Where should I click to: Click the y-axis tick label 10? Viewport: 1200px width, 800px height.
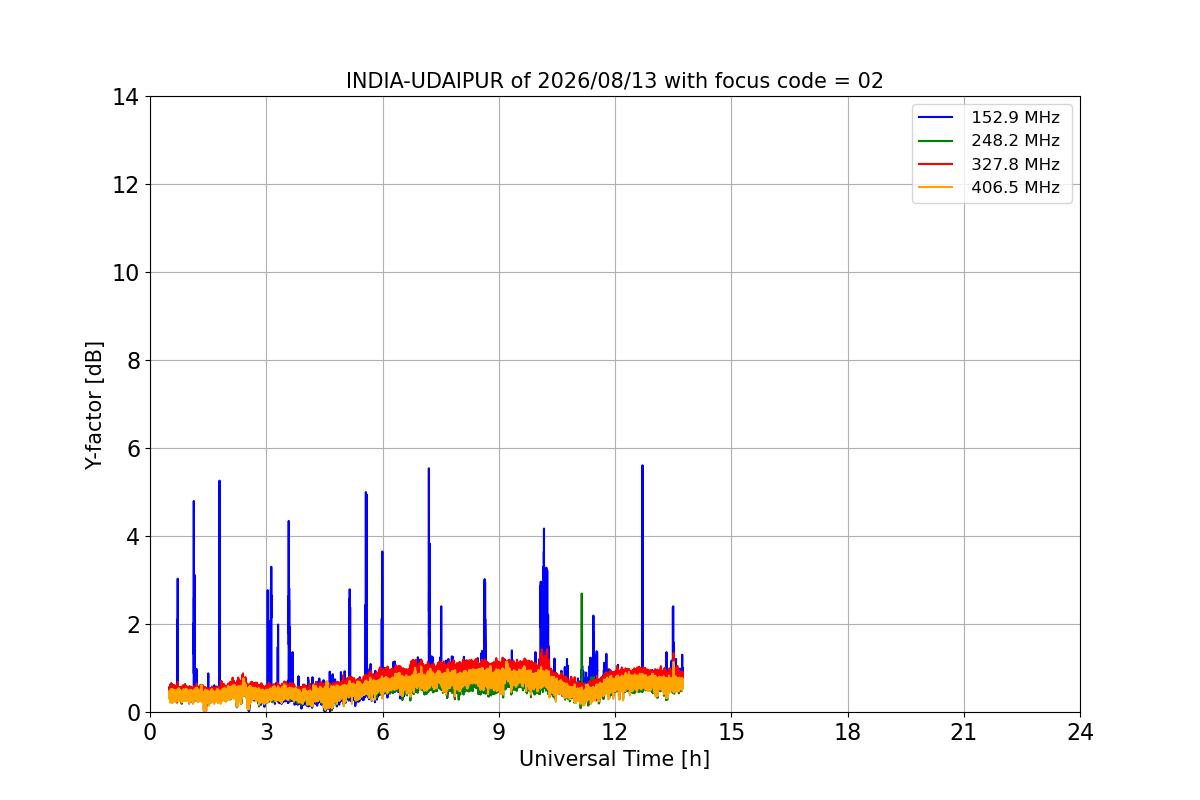pos(125,273)
